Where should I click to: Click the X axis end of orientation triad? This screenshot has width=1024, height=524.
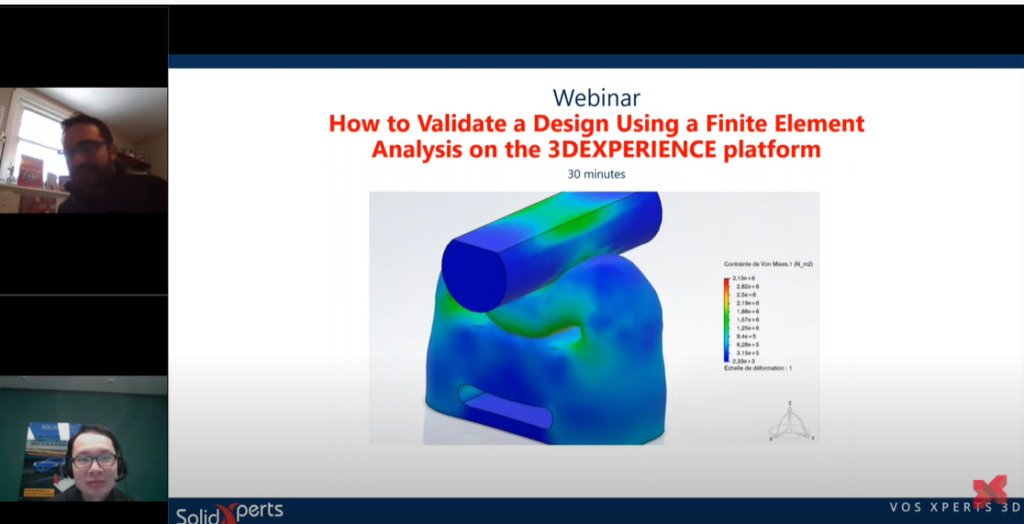point(771,438)
